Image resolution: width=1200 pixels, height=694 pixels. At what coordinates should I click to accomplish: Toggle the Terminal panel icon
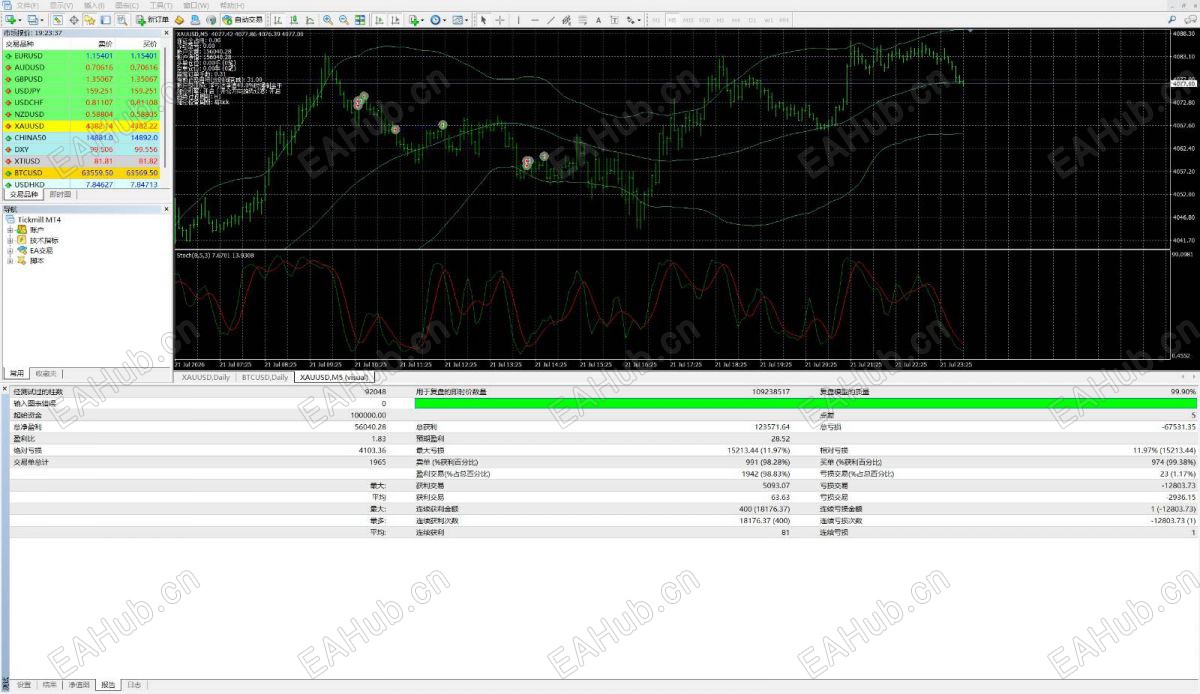105,20
